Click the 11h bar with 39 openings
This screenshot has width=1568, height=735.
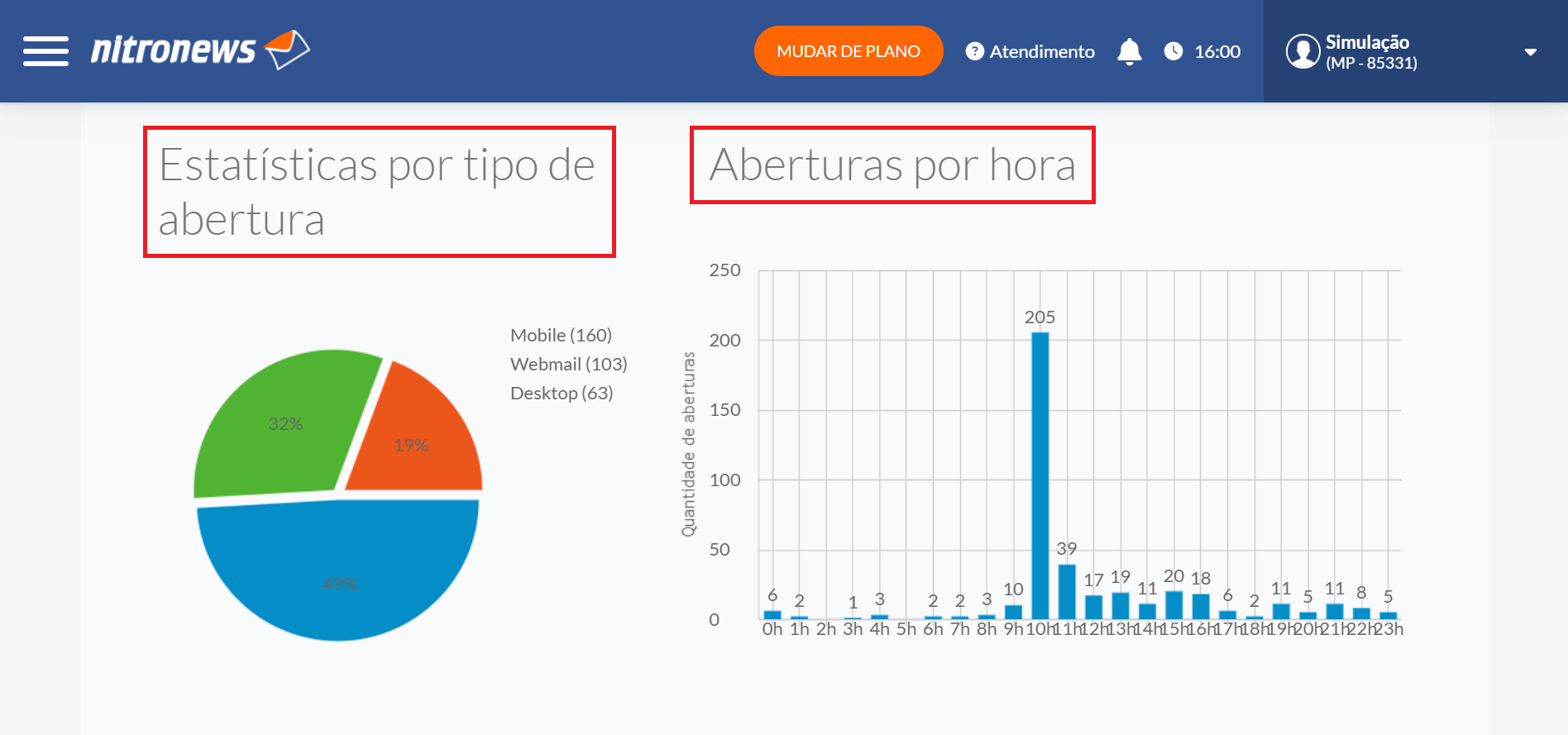[1067, 592]
